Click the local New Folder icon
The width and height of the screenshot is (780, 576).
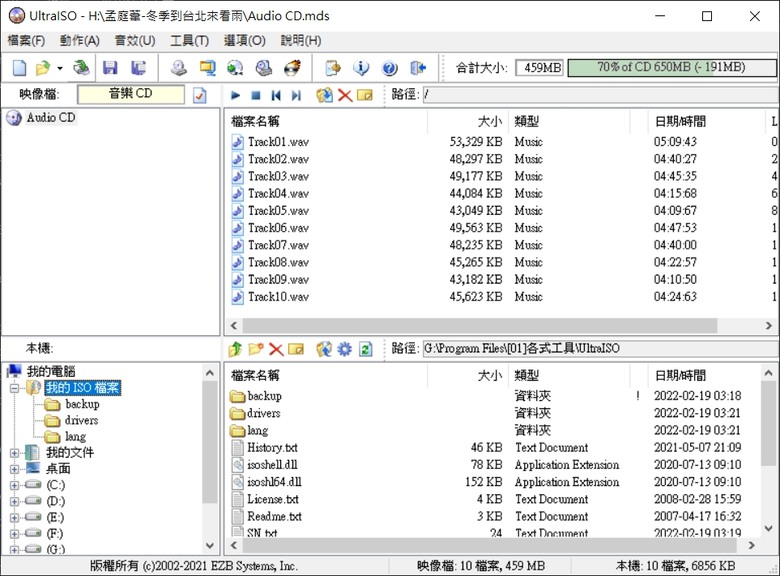click(x=256, y=349)
